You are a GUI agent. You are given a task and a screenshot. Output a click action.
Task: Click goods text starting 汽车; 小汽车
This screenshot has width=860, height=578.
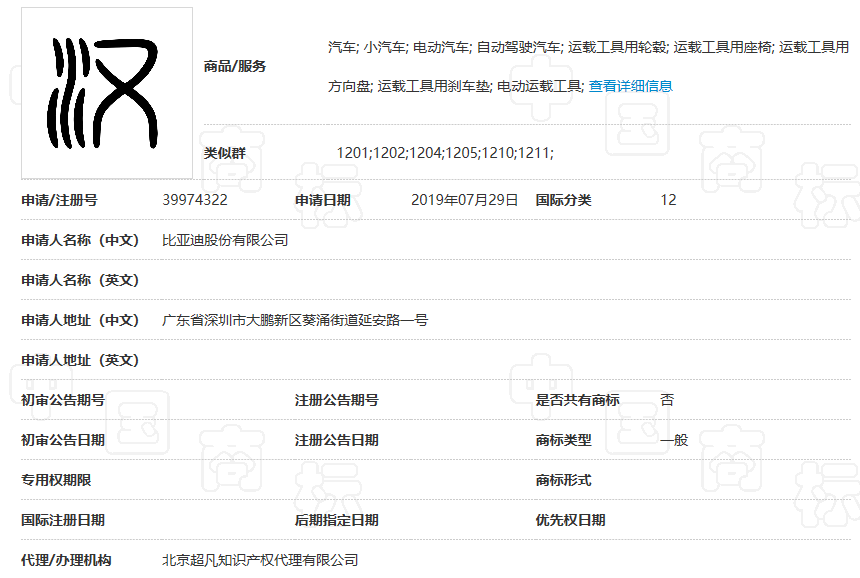pyautogui.click(x=589, y=47)
